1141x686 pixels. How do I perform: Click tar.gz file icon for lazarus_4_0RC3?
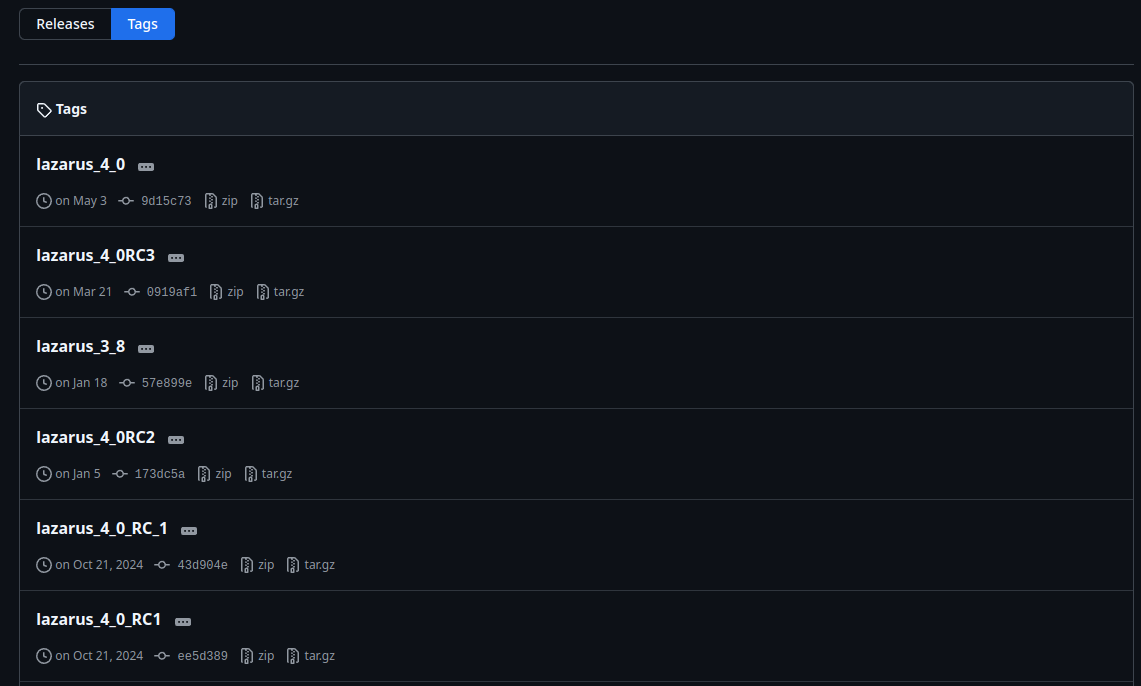point(263,292)
